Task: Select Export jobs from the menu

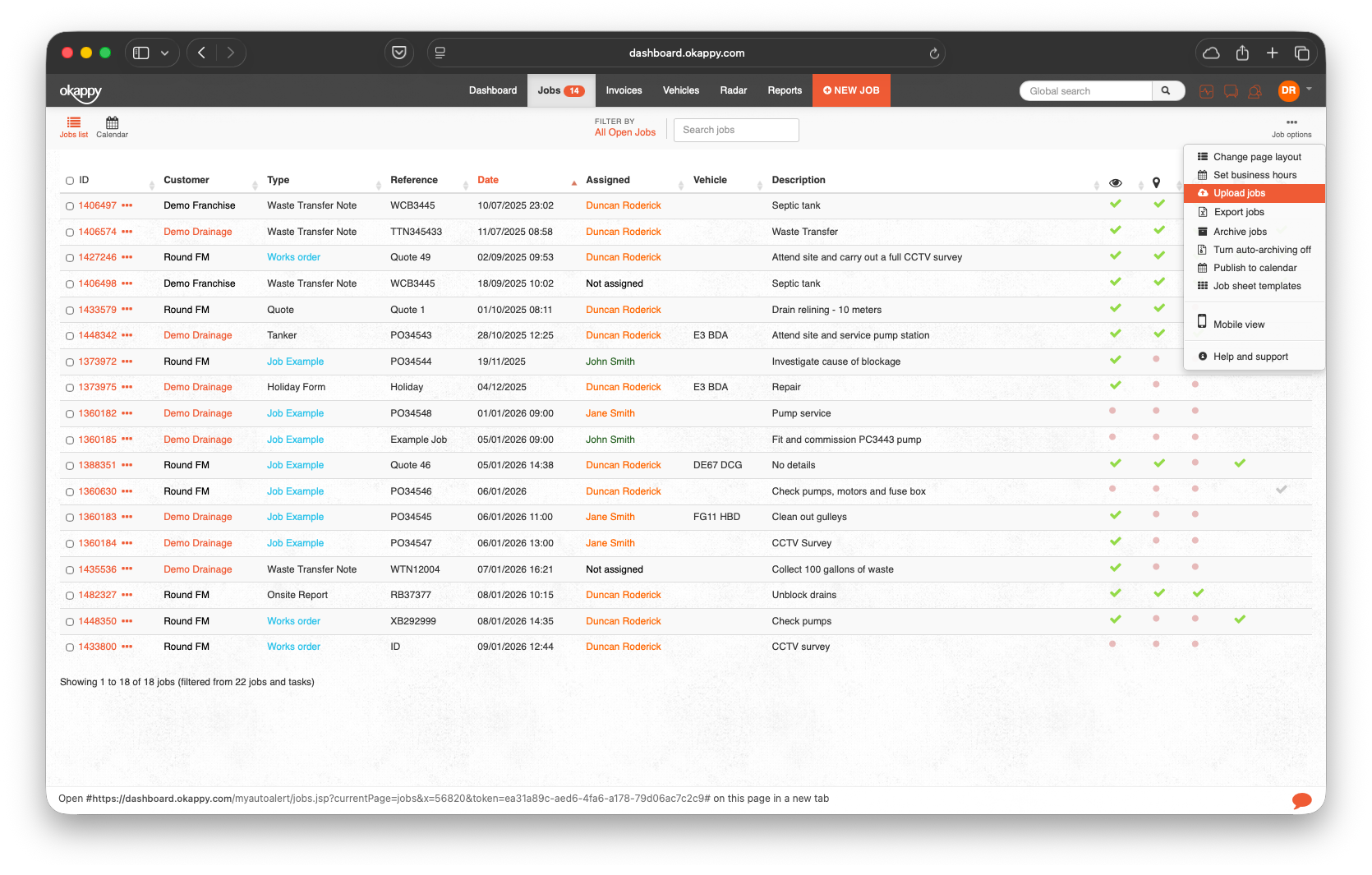Action: [1239, 211]
